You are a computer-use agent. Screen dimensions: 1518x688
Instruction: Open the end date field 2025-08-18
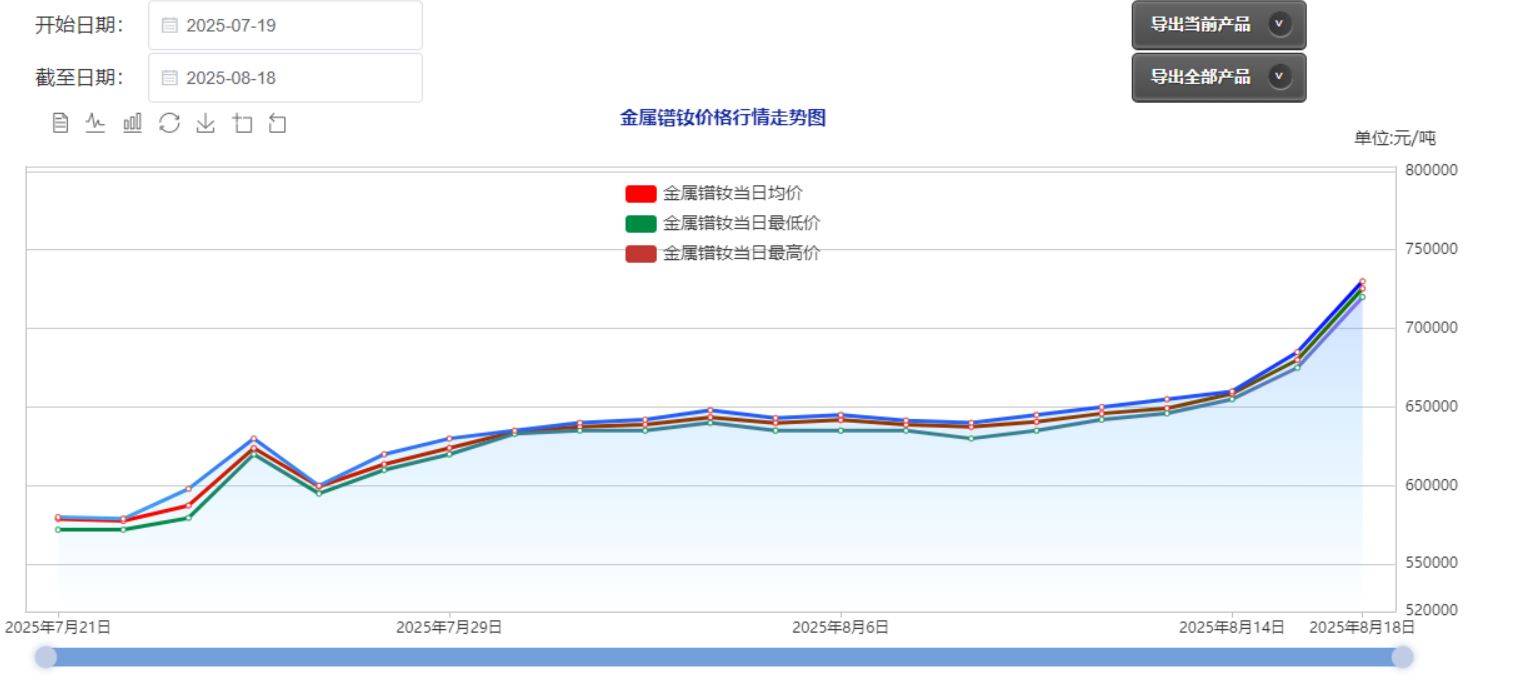point(285,78)
